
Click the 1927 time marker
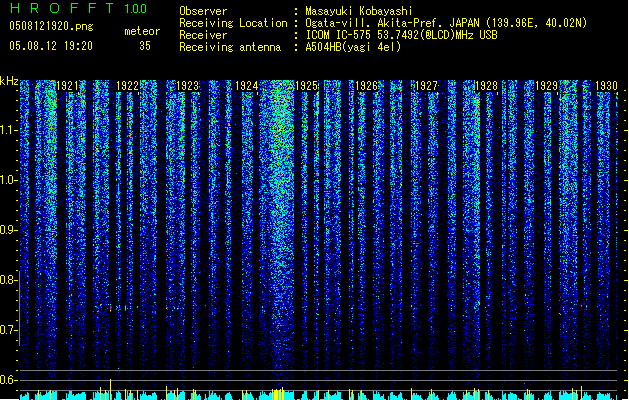pos(426,86)
